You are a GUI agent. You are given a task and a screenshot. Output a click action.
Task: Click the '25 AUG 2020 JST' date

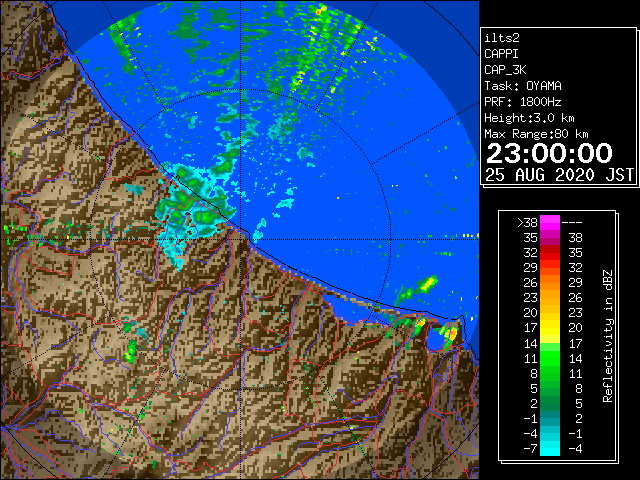pyautogui.click(x=559, y=175)
